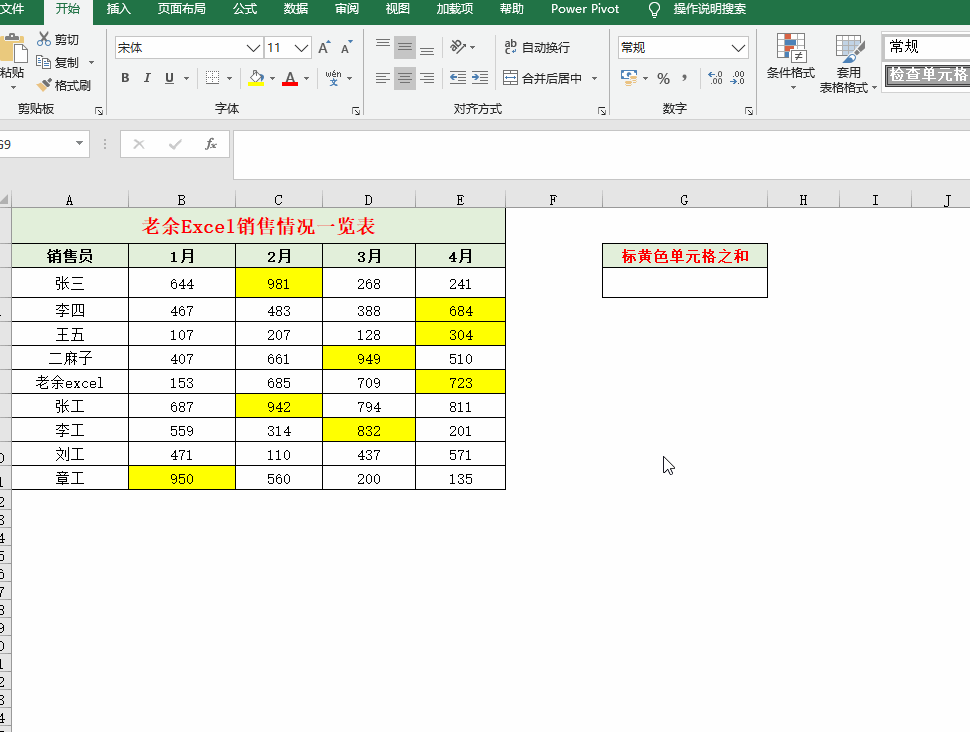The height and width of the screenshot is (732, 970).
Task: Click the lightbulb tell-me icon
Action: tap(654, 10)
